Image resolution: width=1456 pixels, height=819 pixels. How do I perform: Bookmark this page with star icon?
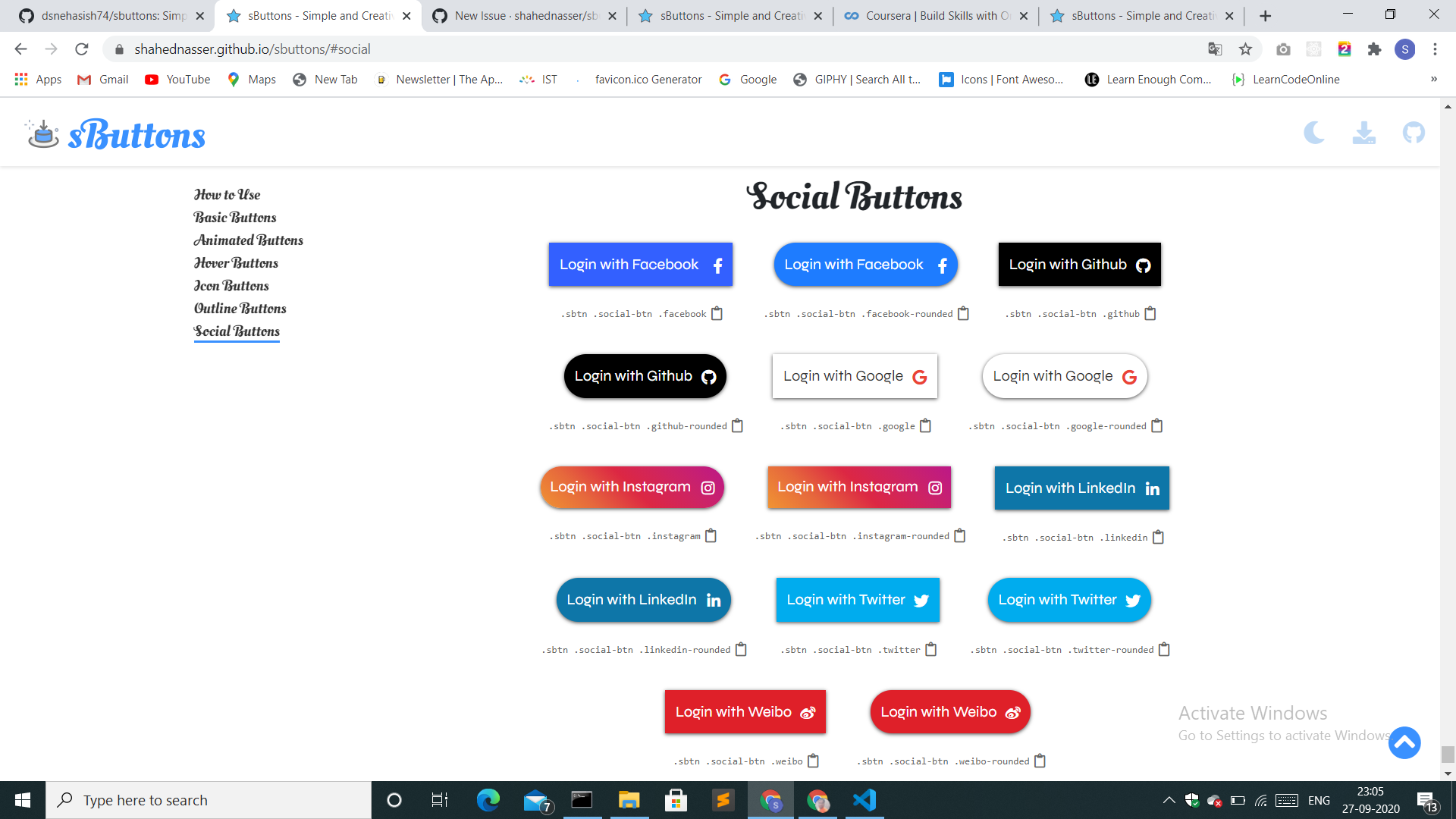[x=1245, y=49]
